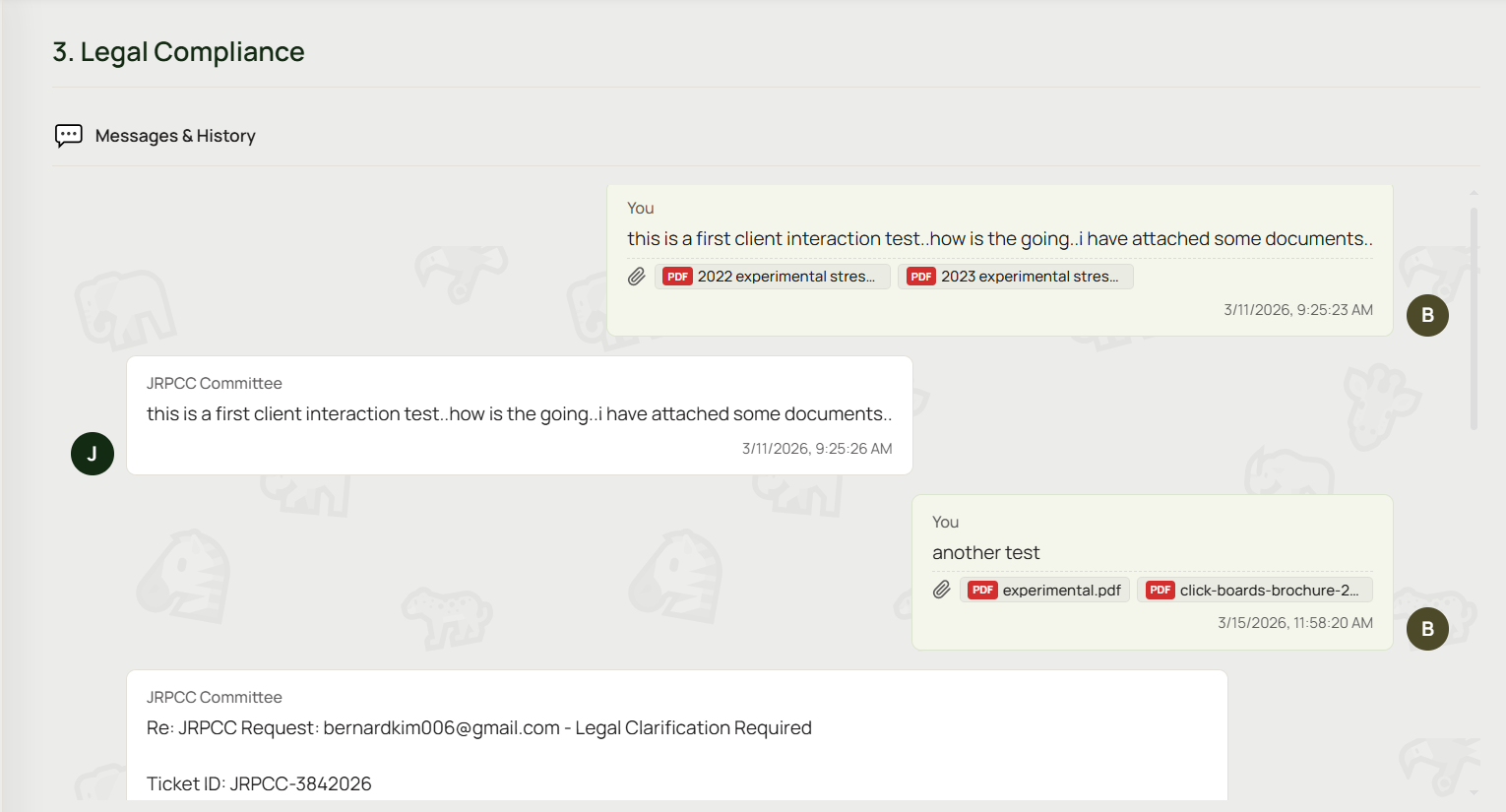Open the experimental.pdf attachment chip

1045,590
